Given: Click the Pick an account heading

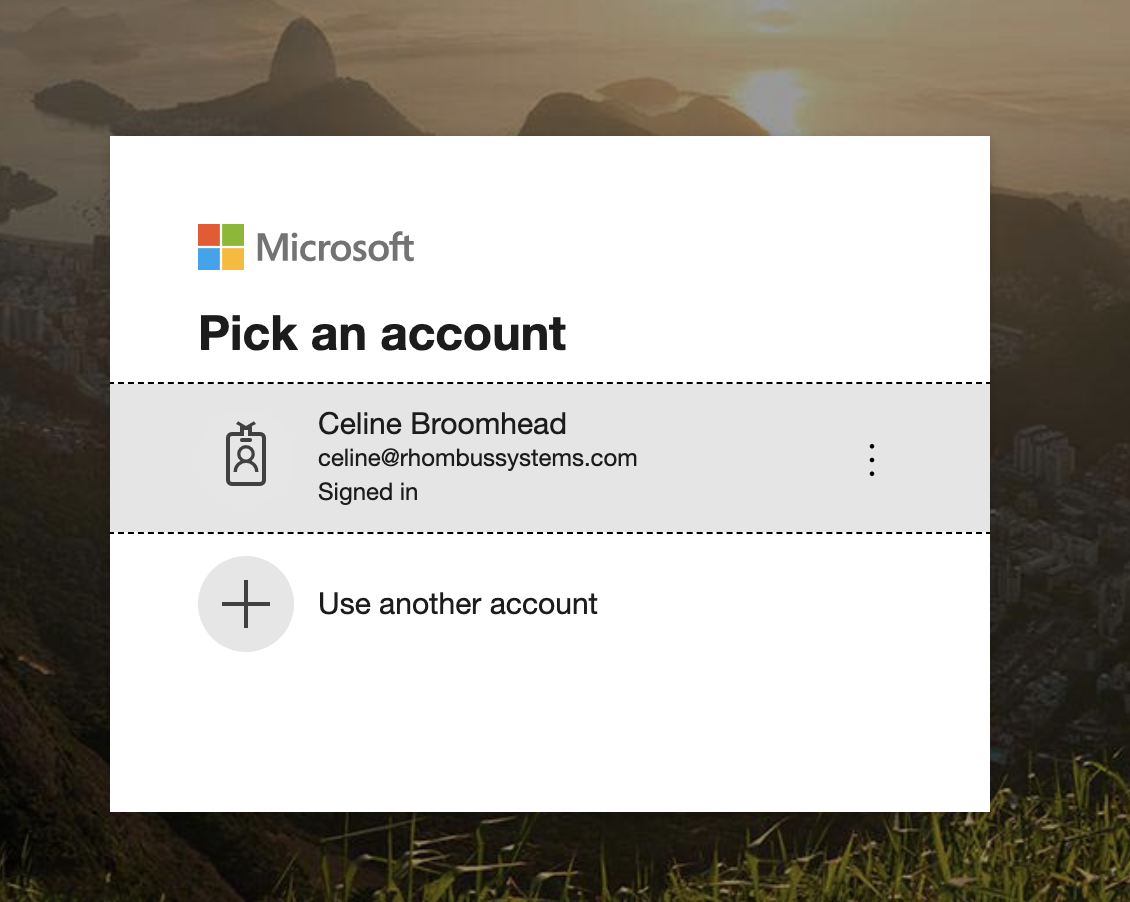Looking at the screenshot, I should (382, 334).
